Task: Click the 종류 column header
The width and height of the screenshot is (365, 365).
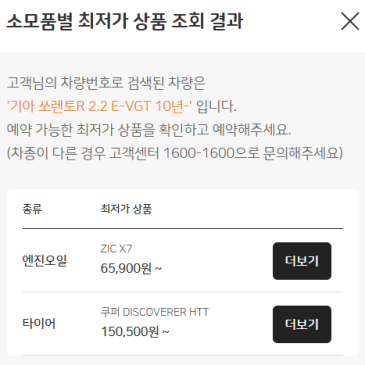Action: coord(32,209)
